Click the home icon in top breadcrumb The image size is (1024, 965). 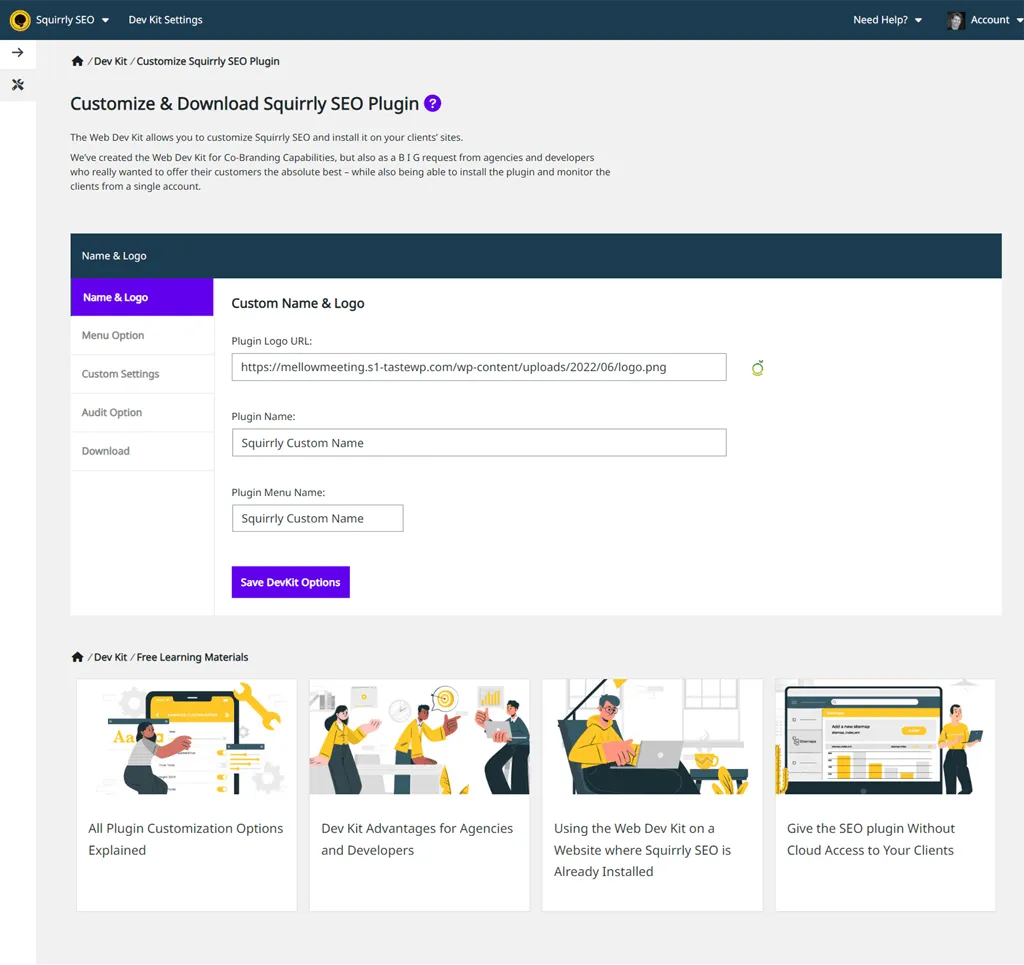[77, 61]
